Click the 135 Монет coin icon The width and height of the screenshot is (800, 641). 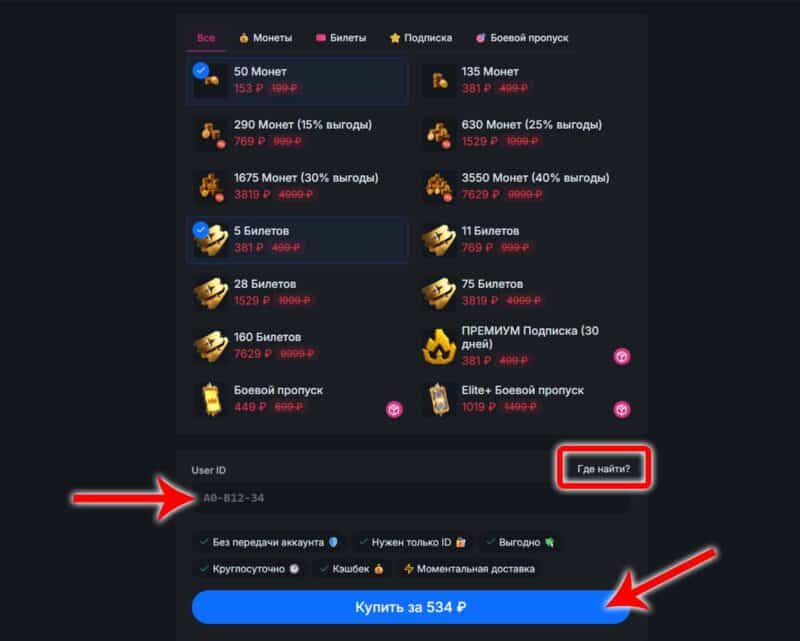(x=439, y=80)
